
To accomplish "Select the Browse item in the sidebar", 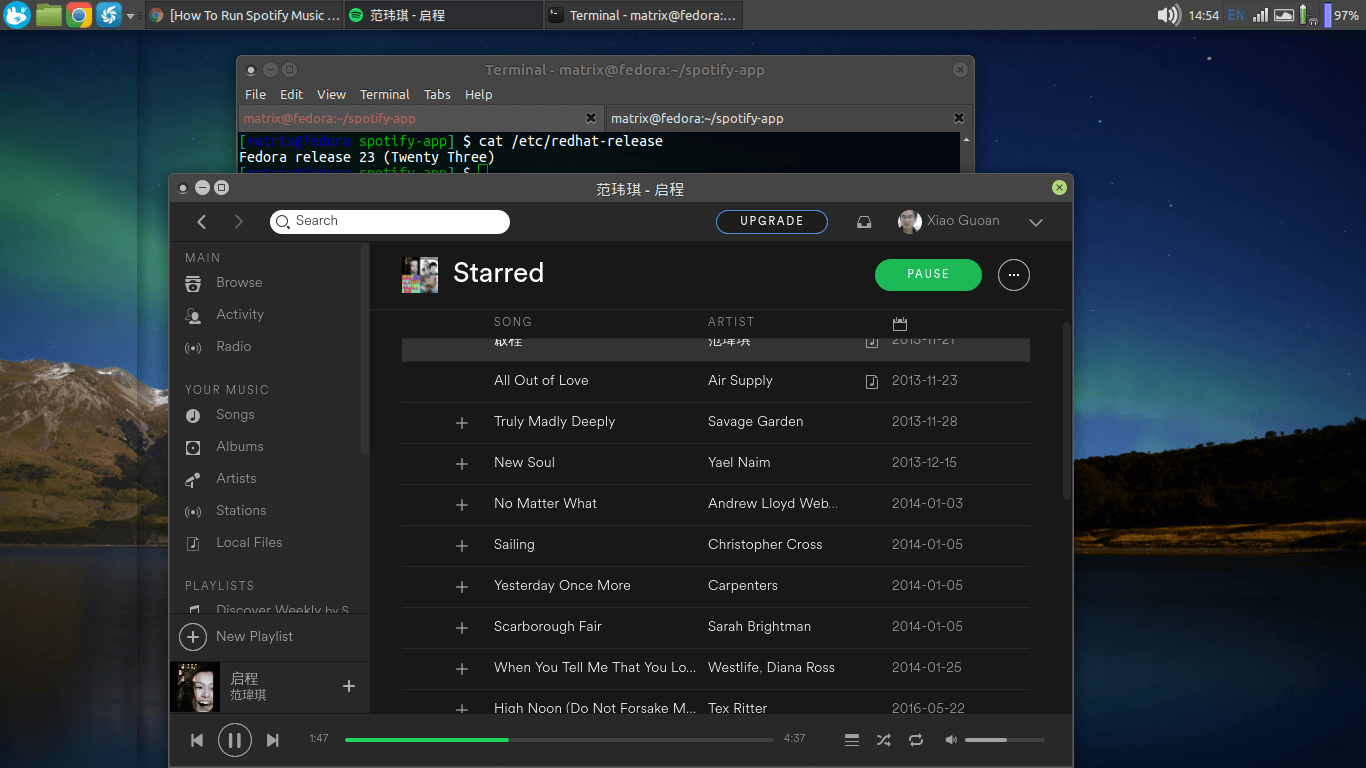I will [239, 283].
